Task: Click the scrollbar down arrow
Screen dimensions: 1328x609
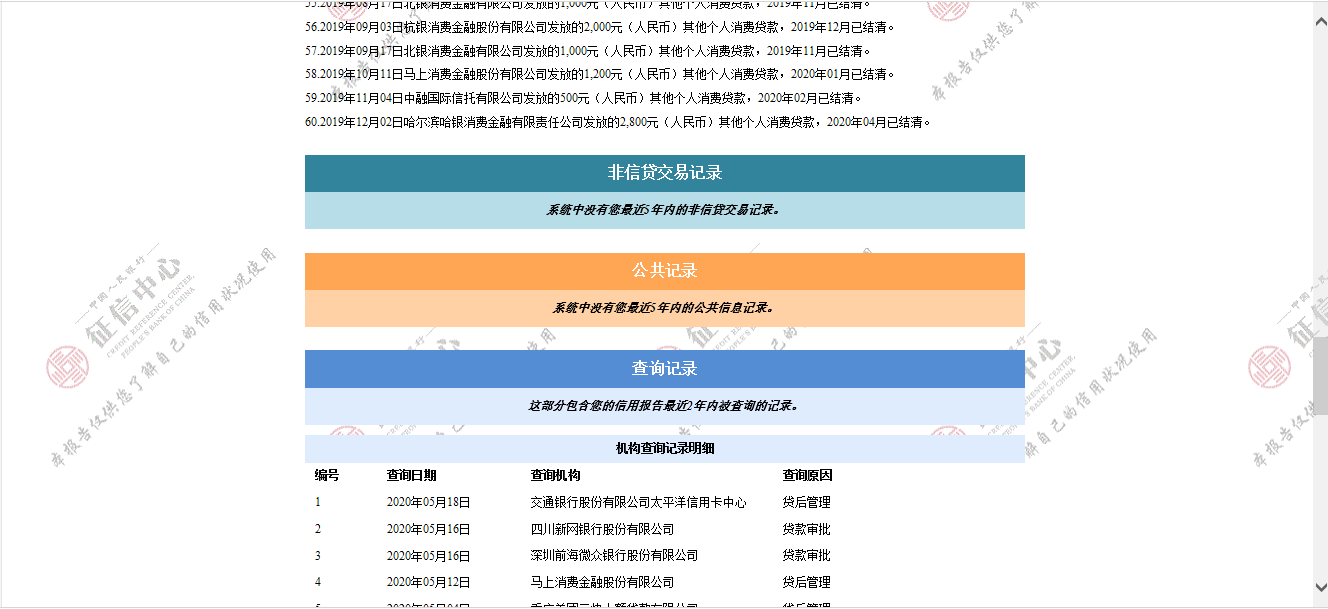Action: point(1320,588)
